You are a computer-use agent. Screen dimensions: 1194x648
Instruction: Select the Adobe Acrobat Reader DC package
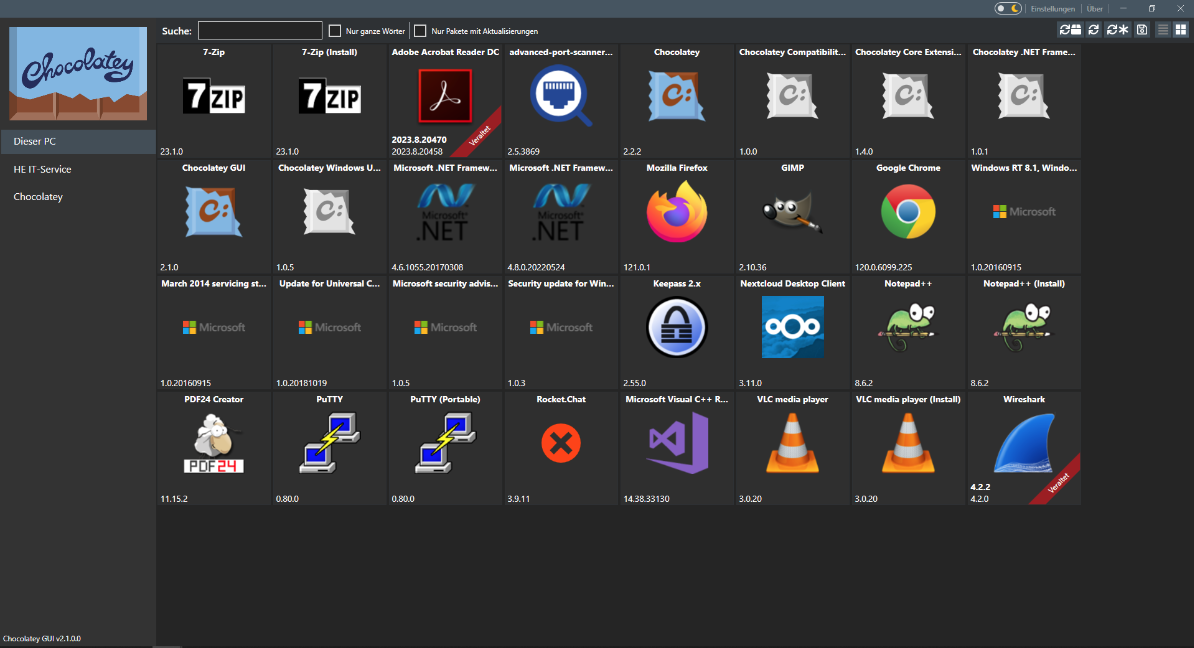[445, 101]
